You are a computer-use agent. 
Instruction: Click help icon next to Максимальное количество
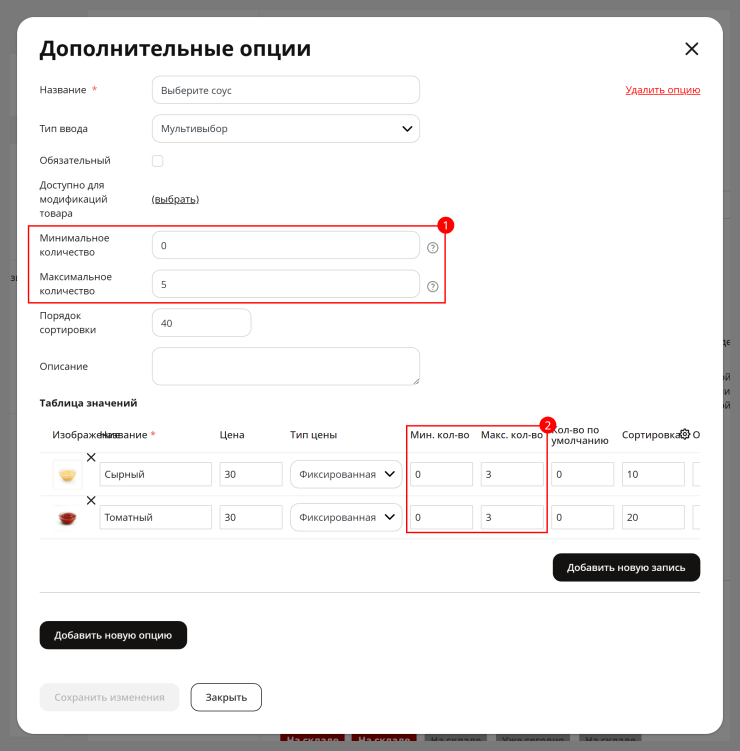pyautogui.click(x=433, y=286)
